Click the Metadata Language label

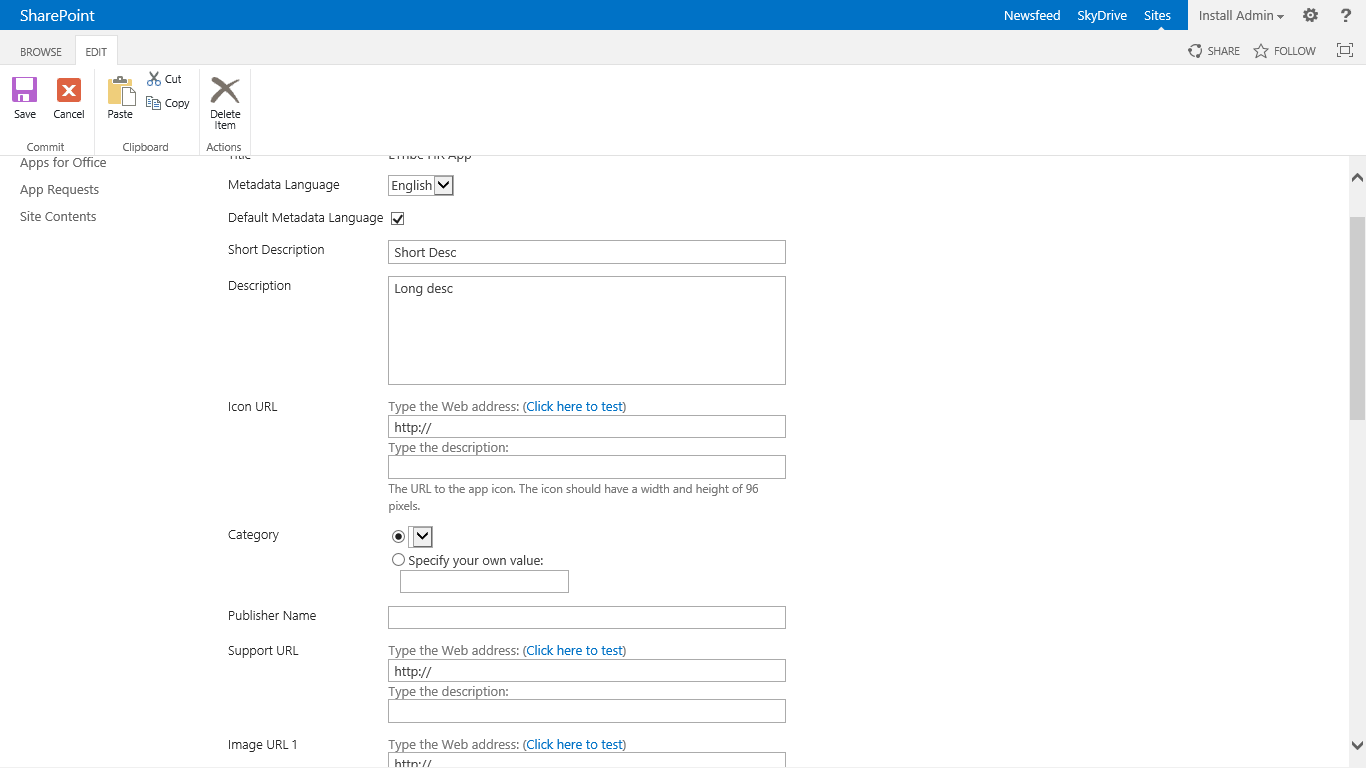pos(284,185)
